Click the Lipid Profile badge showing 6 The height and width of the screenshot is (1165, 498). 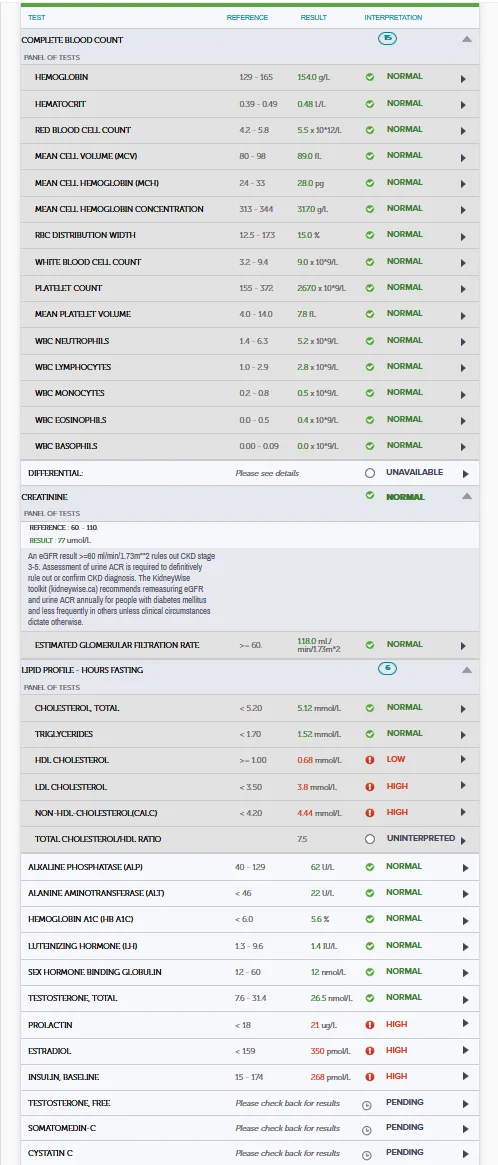387,669
